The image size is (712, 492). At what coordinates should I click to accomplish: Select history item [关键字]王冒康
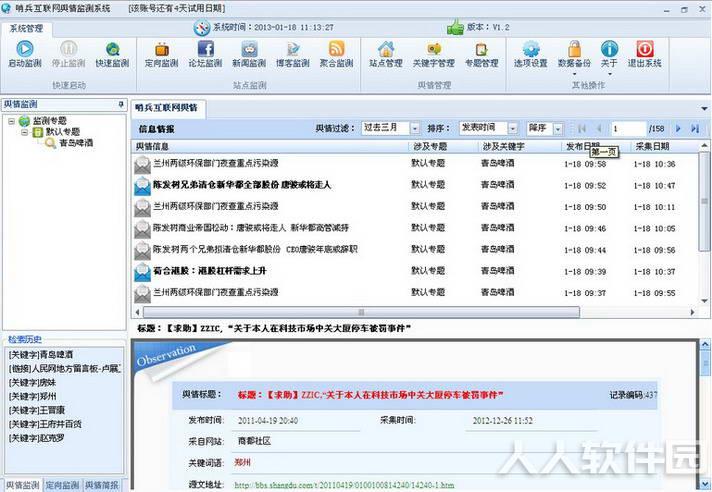coord(37,410)
